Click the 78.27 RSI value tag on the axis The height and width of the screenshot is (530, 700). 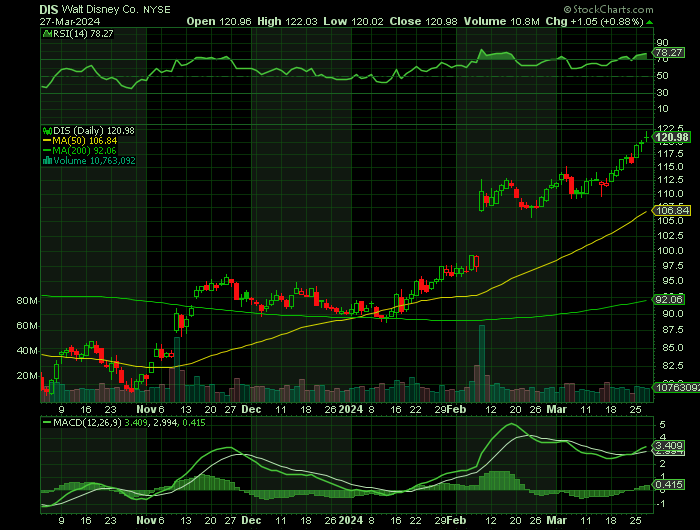668,53
